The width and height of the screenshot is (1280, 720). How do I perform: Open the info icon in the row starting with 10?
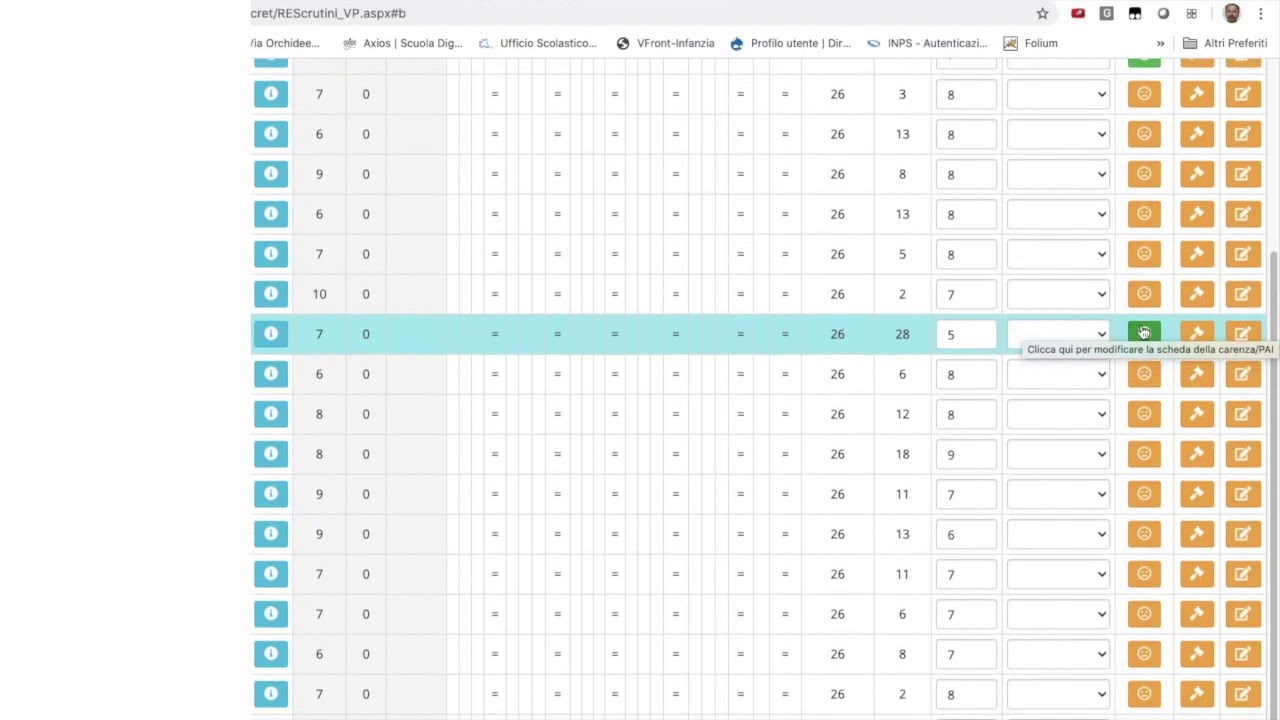(271, 294)
